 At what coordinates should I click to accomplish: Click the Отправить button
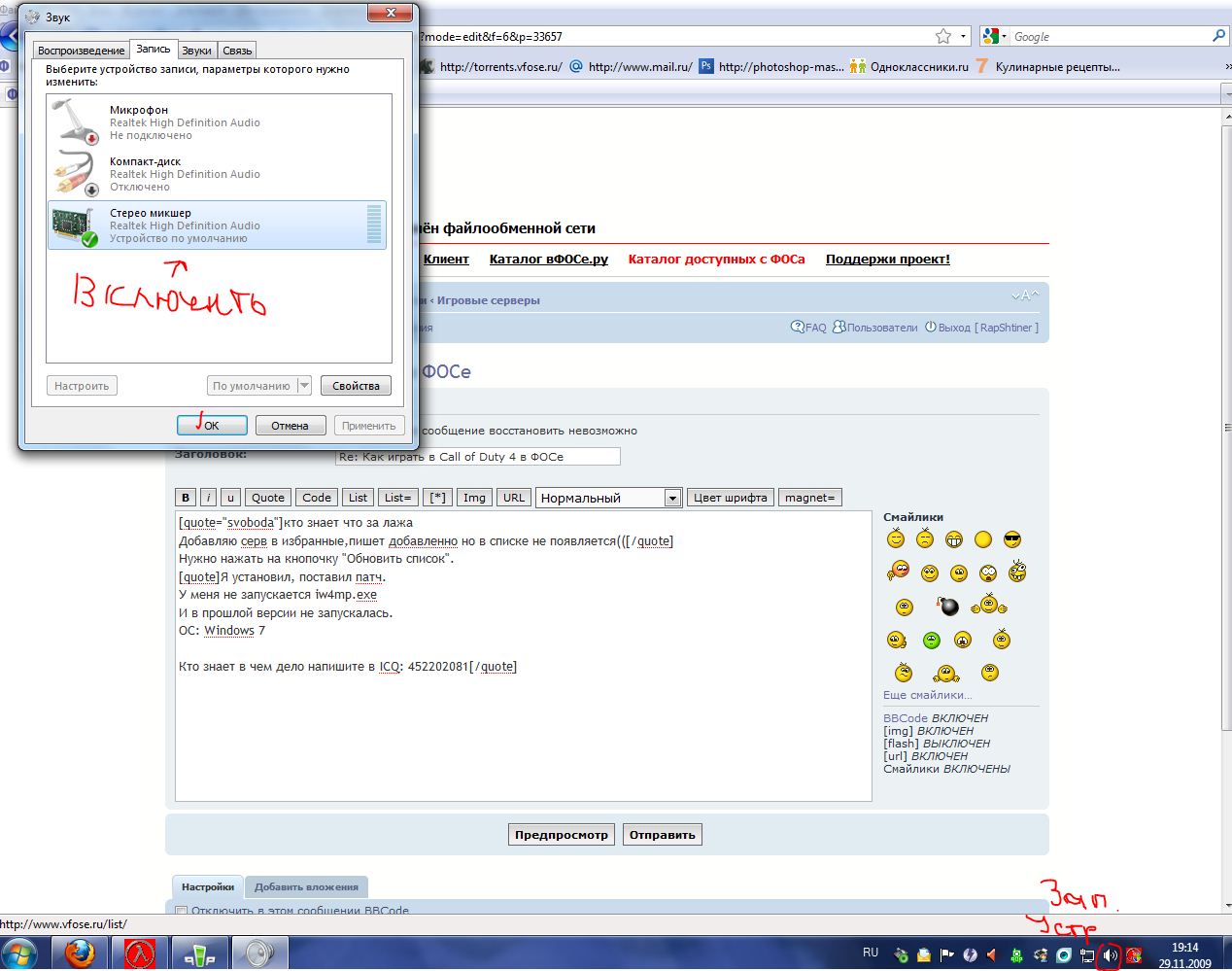click(x=662, y=835)
